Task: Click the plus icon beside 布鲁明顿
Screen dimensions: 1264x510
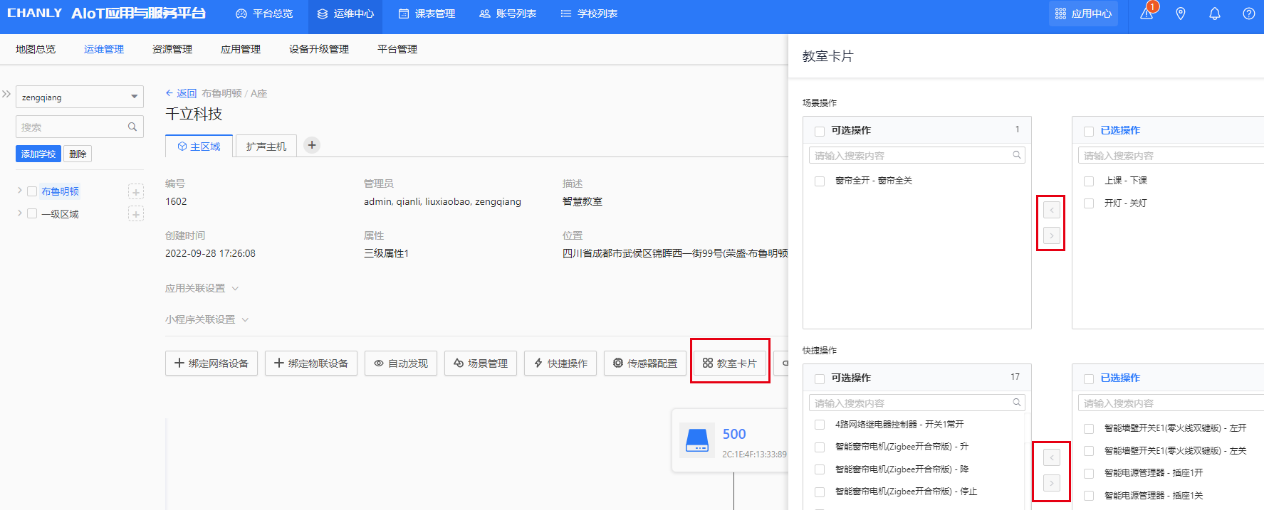Action: [136, 192]
